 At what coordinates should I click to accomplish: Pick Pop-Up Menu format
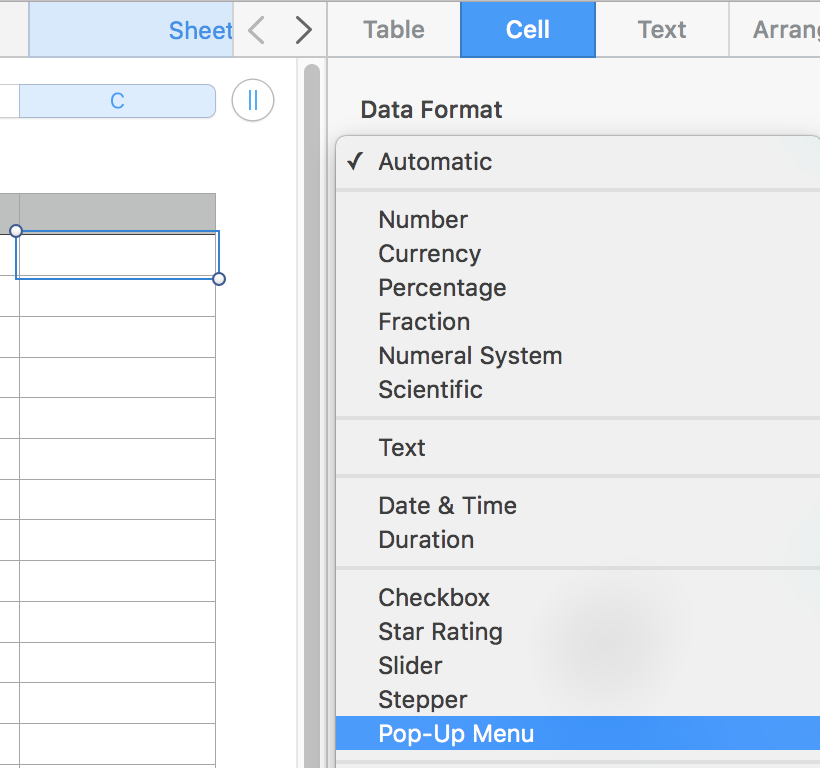(456, 734)
